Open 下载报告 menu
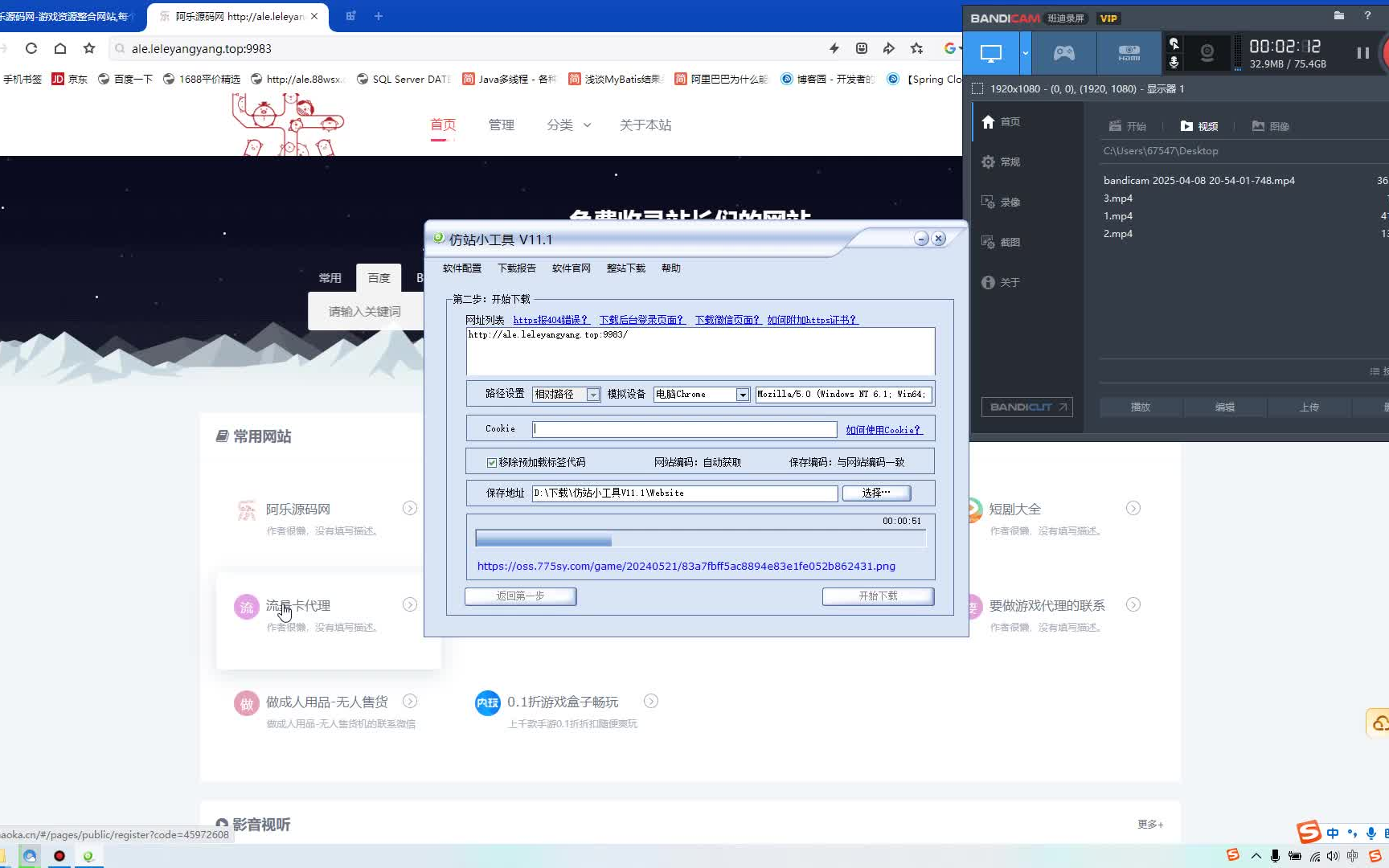The width and height of the screenshot is (1389, 868). click(x=517, y=268)
